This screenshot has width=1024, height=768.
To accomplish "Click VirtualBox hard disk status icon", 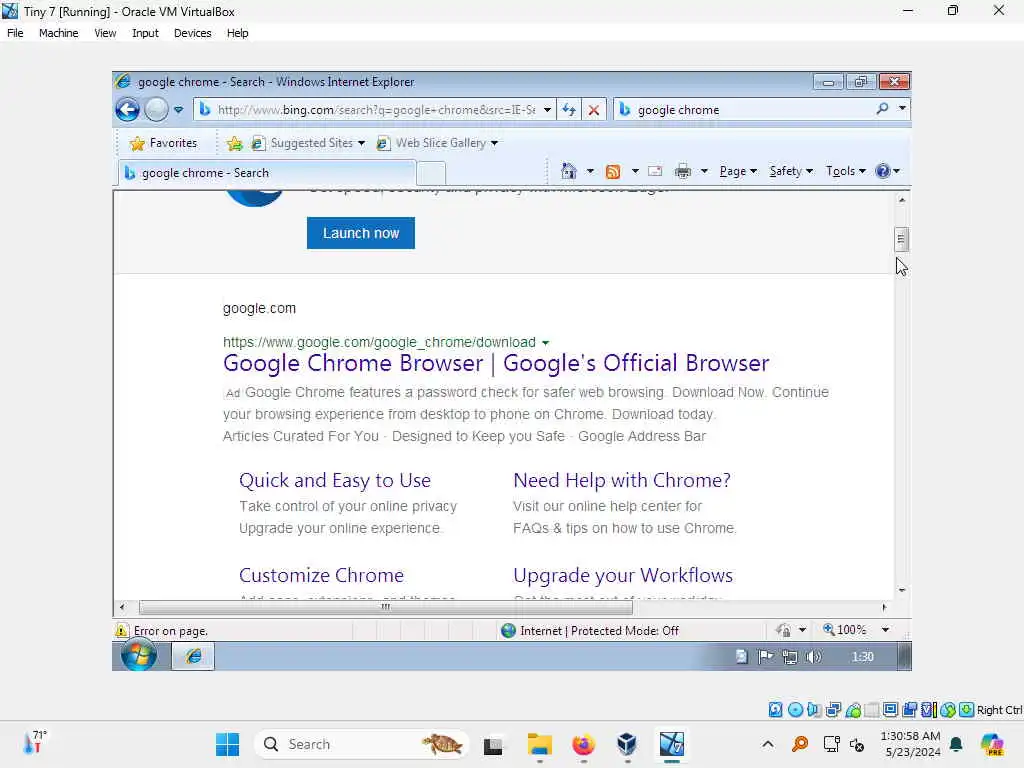I will point(775,710).
